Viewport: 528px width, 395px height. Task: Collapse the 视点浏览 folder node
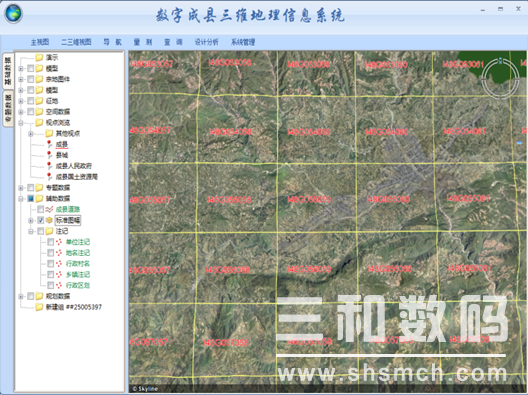pos(21,123)
